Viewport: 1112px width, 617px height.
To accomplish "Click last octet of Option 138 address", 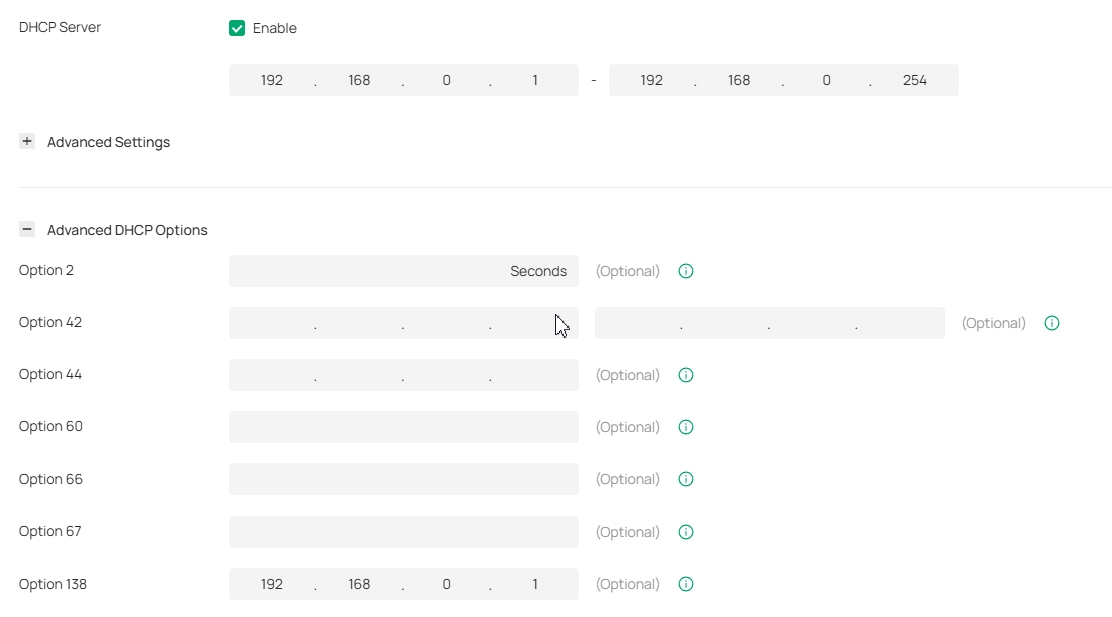I will 535,584.
